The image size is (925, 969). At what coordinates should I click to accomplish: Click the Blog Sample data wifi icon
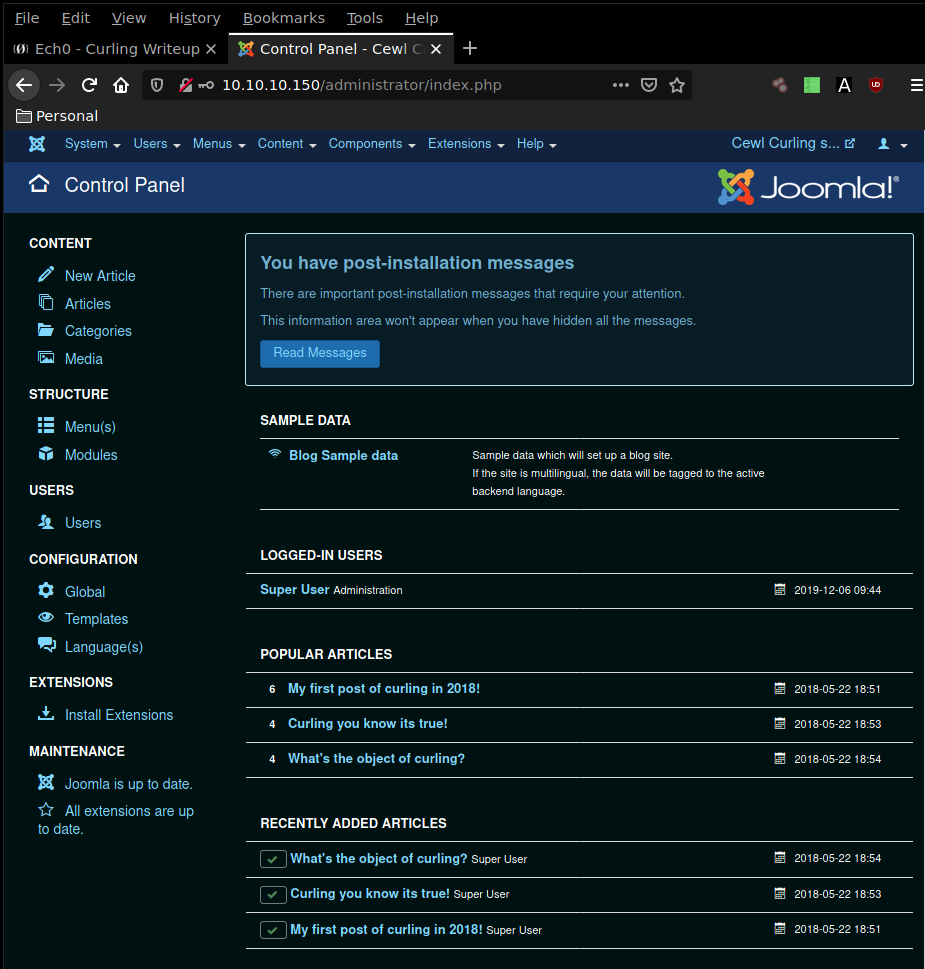275,454
